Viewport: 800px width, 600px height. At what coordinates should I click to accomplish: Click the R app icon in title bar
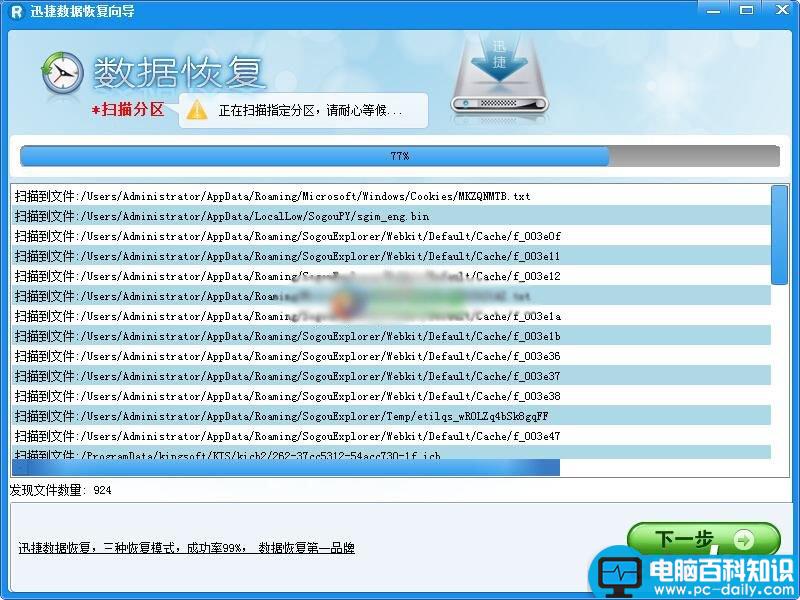click(x=17, y=11)
